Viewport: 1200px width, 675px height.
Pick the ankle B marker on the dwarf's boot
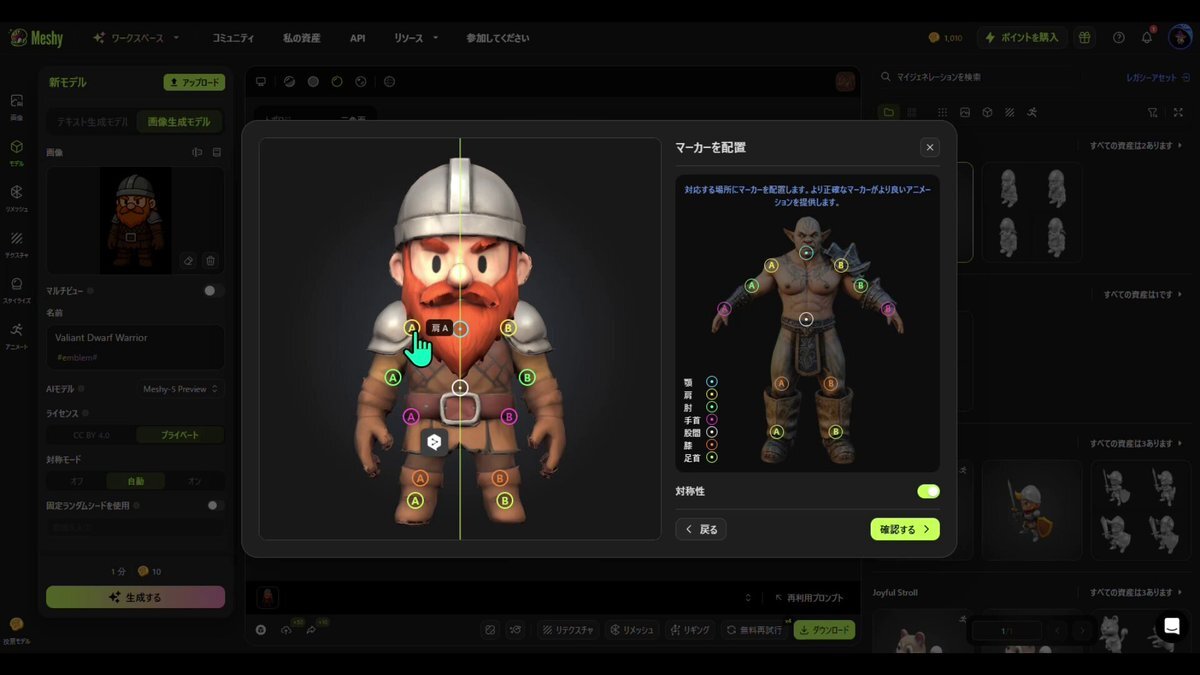504,500
